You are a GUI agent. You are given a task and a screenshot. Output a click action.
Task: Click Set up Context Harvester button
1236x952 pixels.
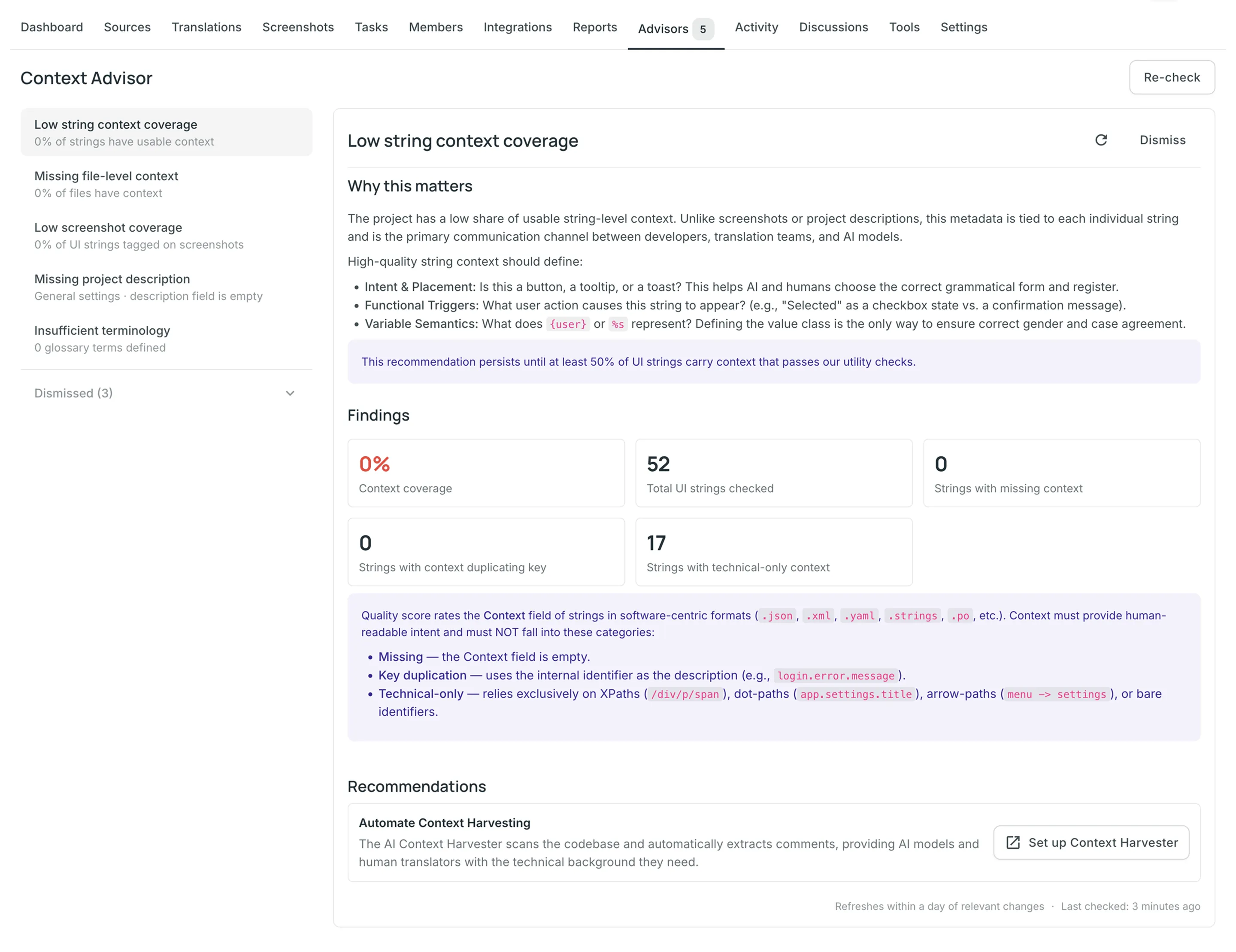(1091, 842)
